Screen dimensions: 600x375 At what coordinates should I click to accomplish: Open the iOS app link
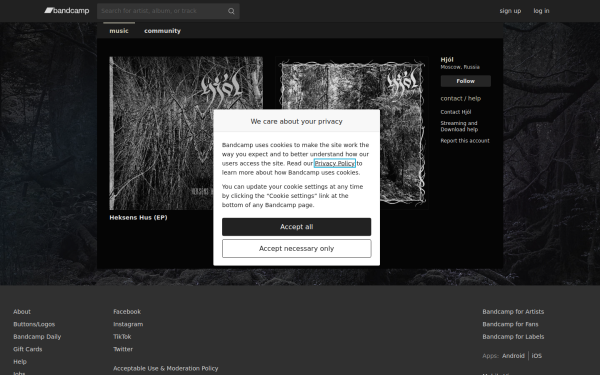pyautogui.click(x=536, y=356)
